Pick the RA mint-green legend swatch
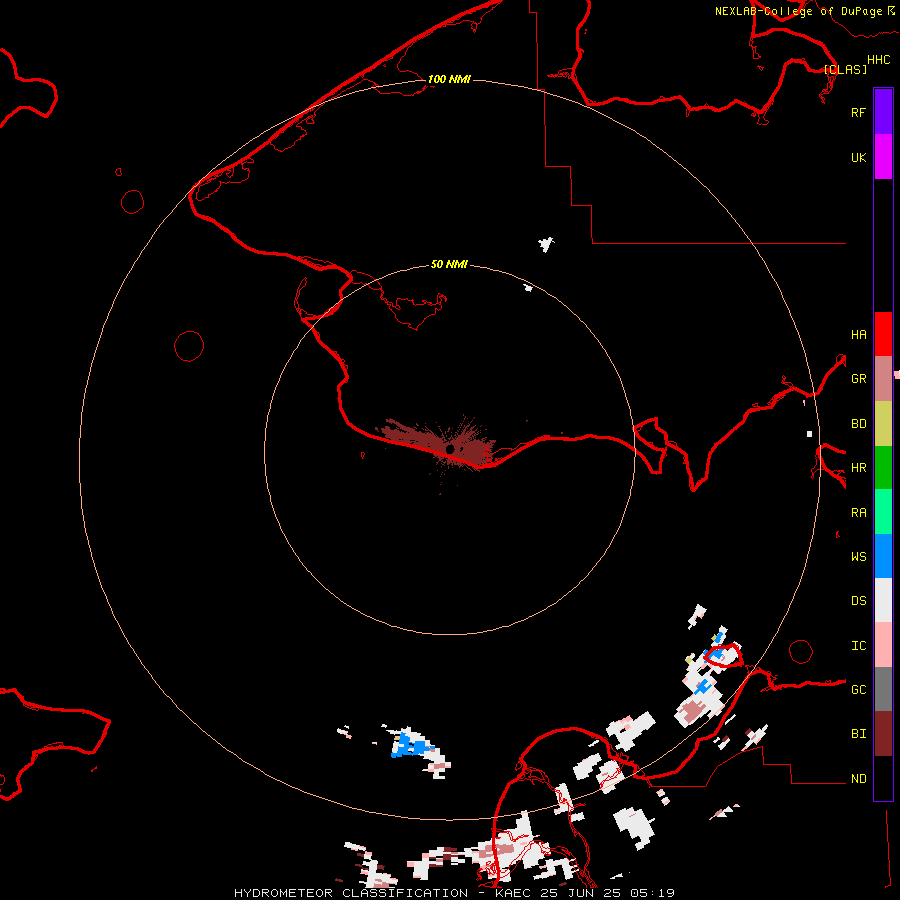 [883, 512]
